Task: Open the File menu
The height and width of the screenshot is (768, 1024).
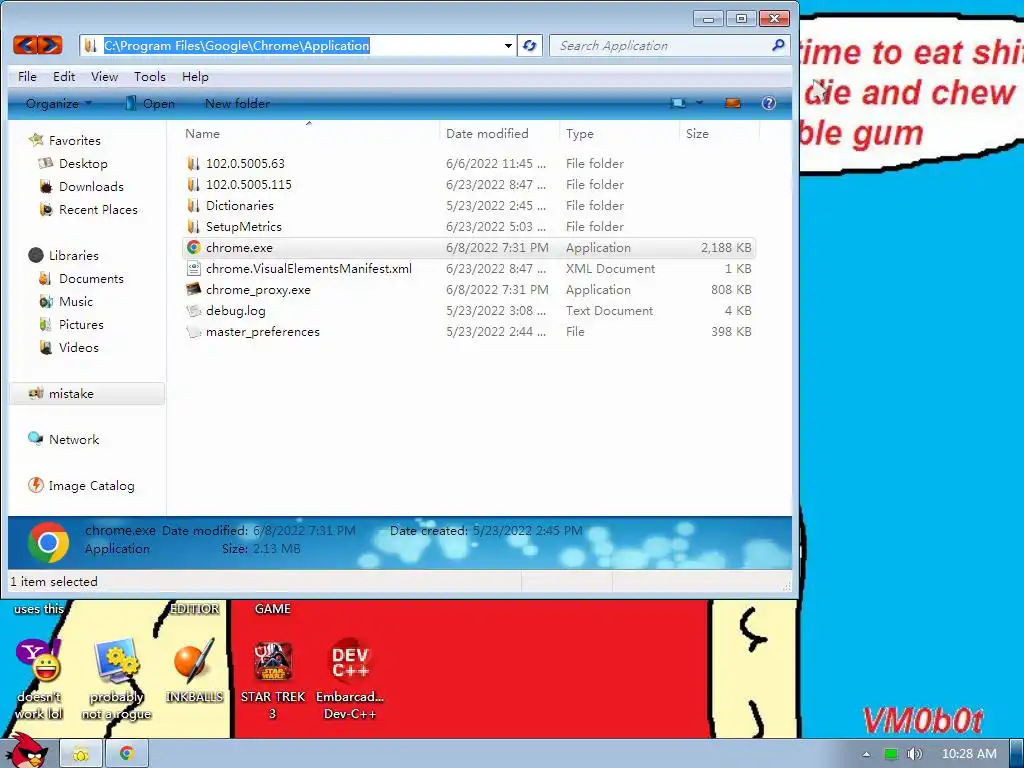Action: tap(27, 76)
